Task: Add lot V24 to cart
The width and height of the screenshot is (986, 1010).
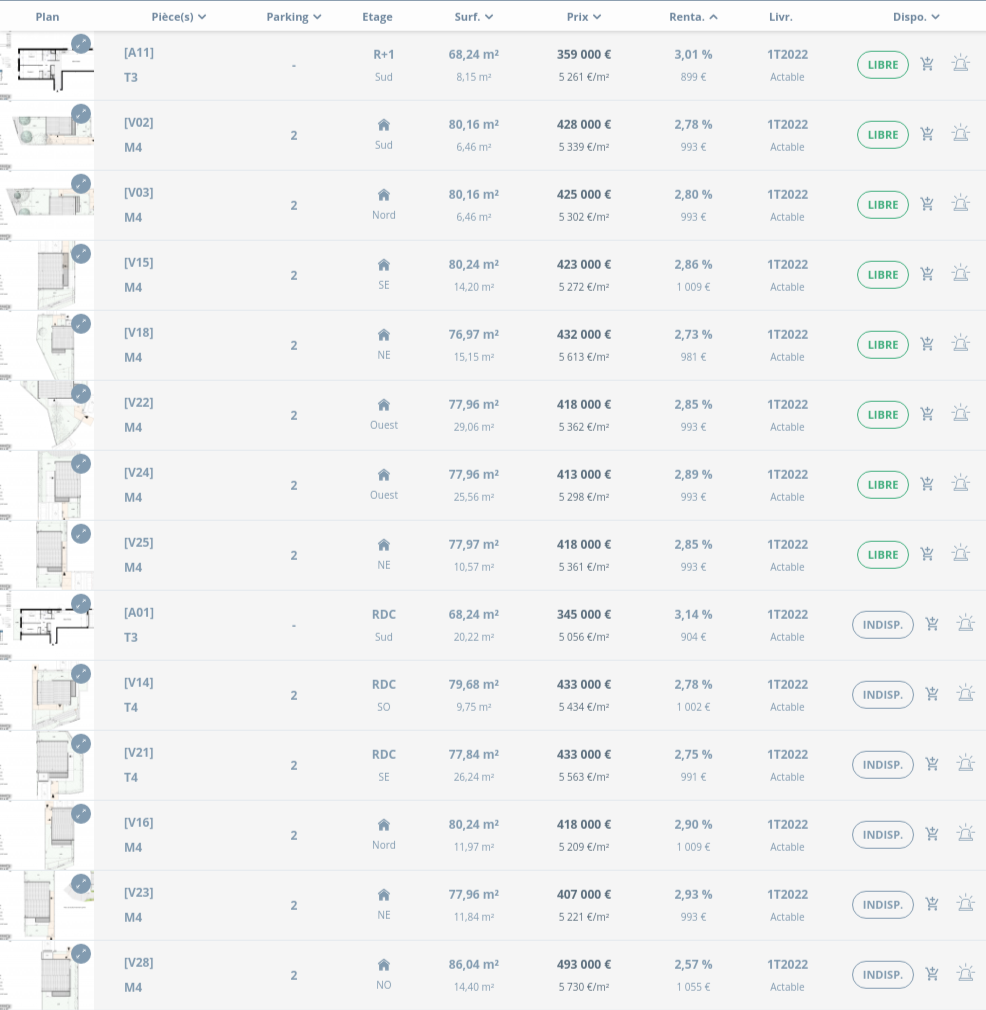Action: pyautogui.click(x=927, y=484)
